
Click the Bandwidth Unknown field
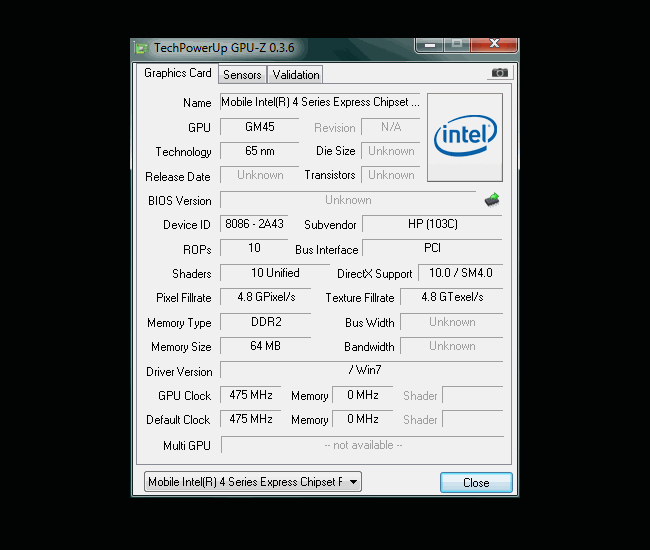(452, 346)
